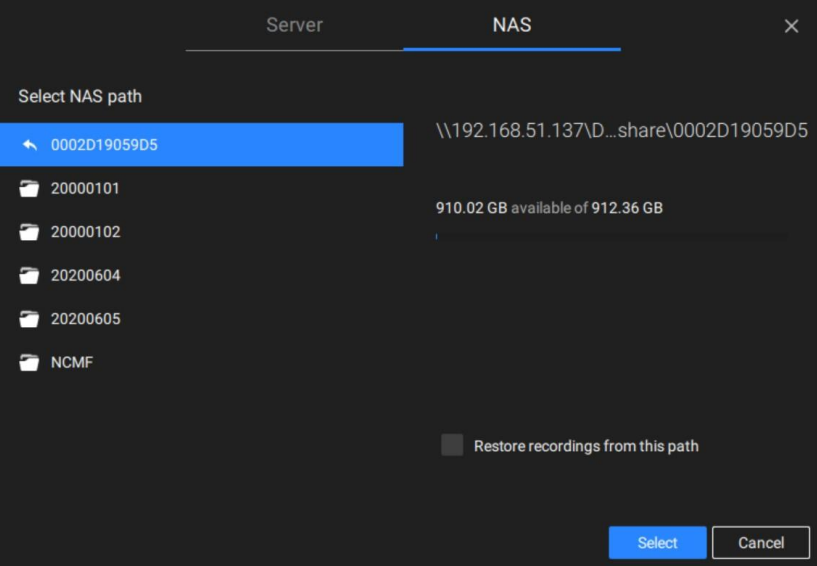This screenshot has height=566, width=817.
Task: Close the NAS path dialog with X
Action: click(791, 26)
